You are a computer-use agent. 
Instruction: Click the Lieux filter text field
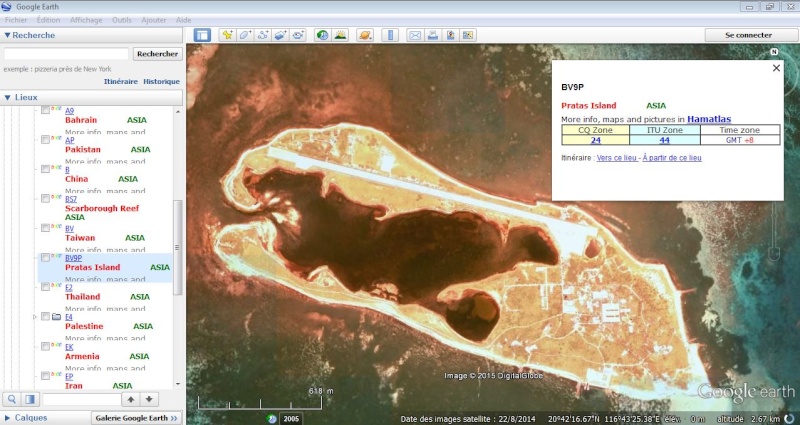(x=82, y=399)
